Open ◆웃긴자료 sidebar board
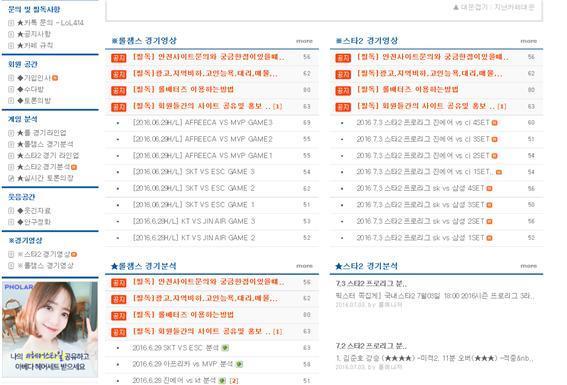The image size is (567, 385). point(34,210)
